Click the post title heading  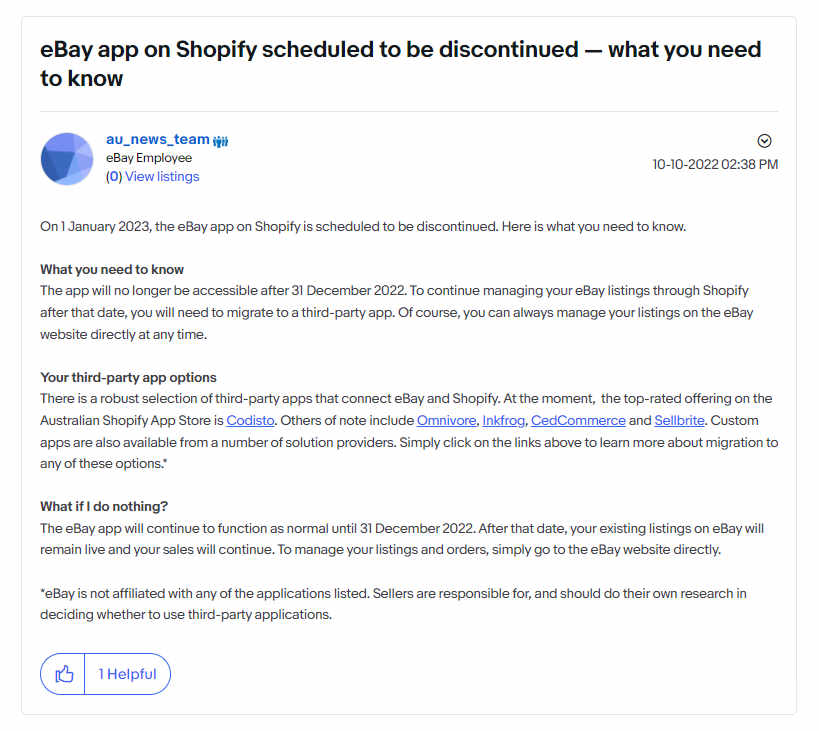pos(401,64)
